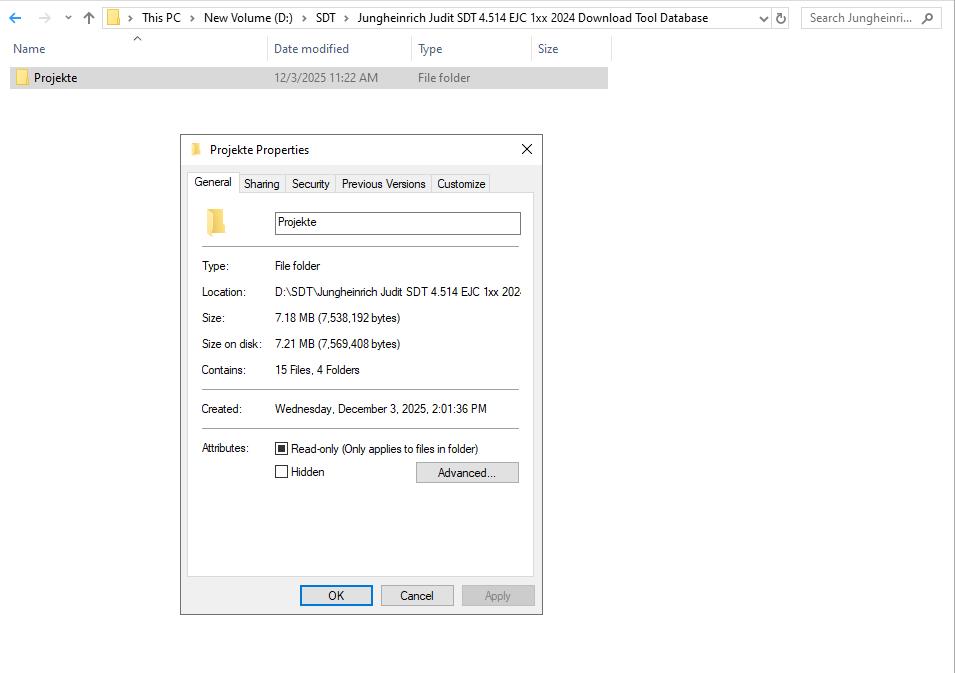This screenshot has width=955, height=673.
Task: Expand chevron after This PC breadcrumb
Action: point(192,18)
